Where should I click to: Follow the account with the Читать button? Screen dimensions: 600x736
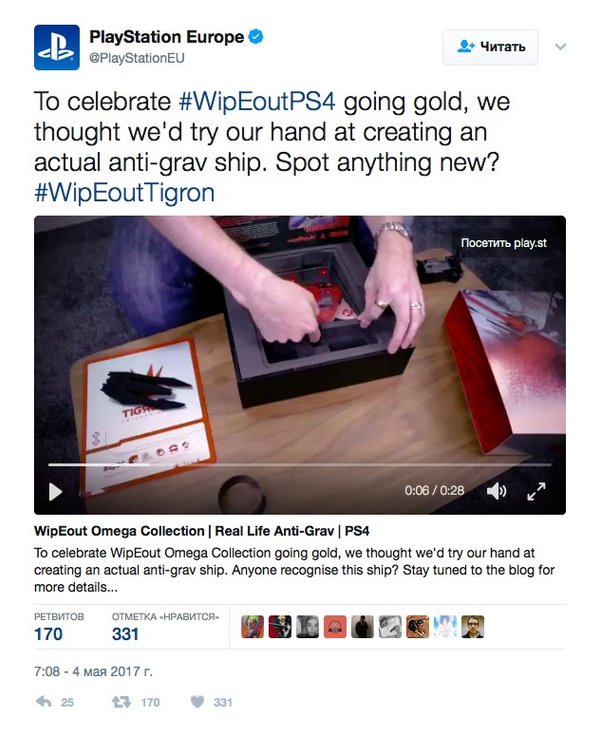click(490, 47)
